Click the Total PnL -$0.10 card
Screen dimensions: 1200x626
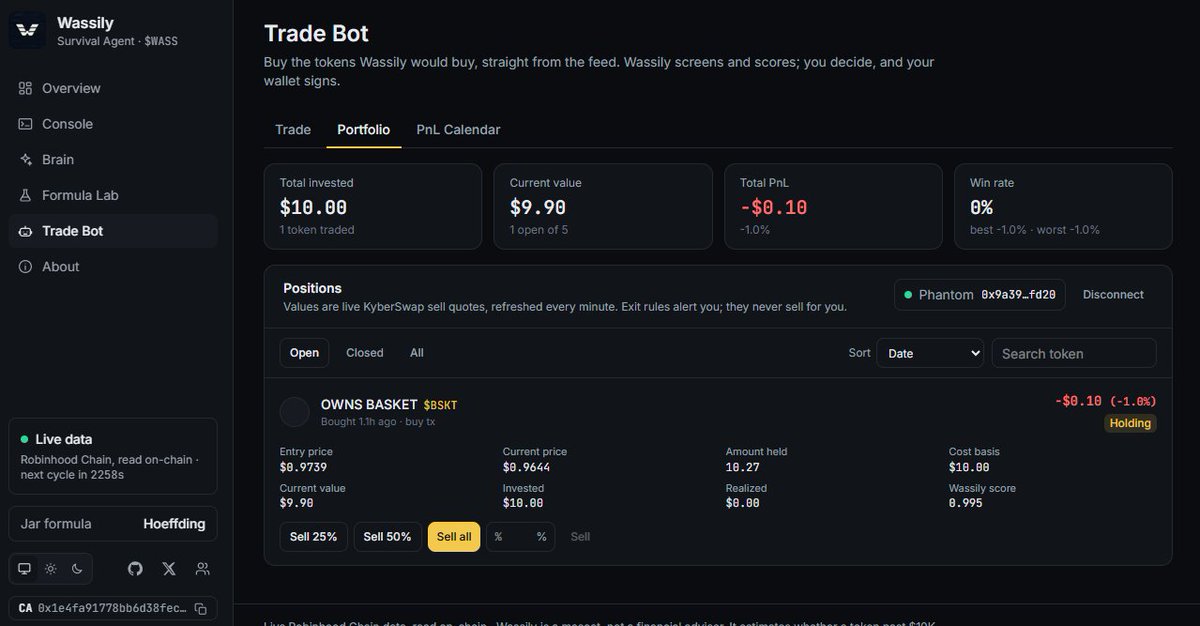(x=833, y=206)
